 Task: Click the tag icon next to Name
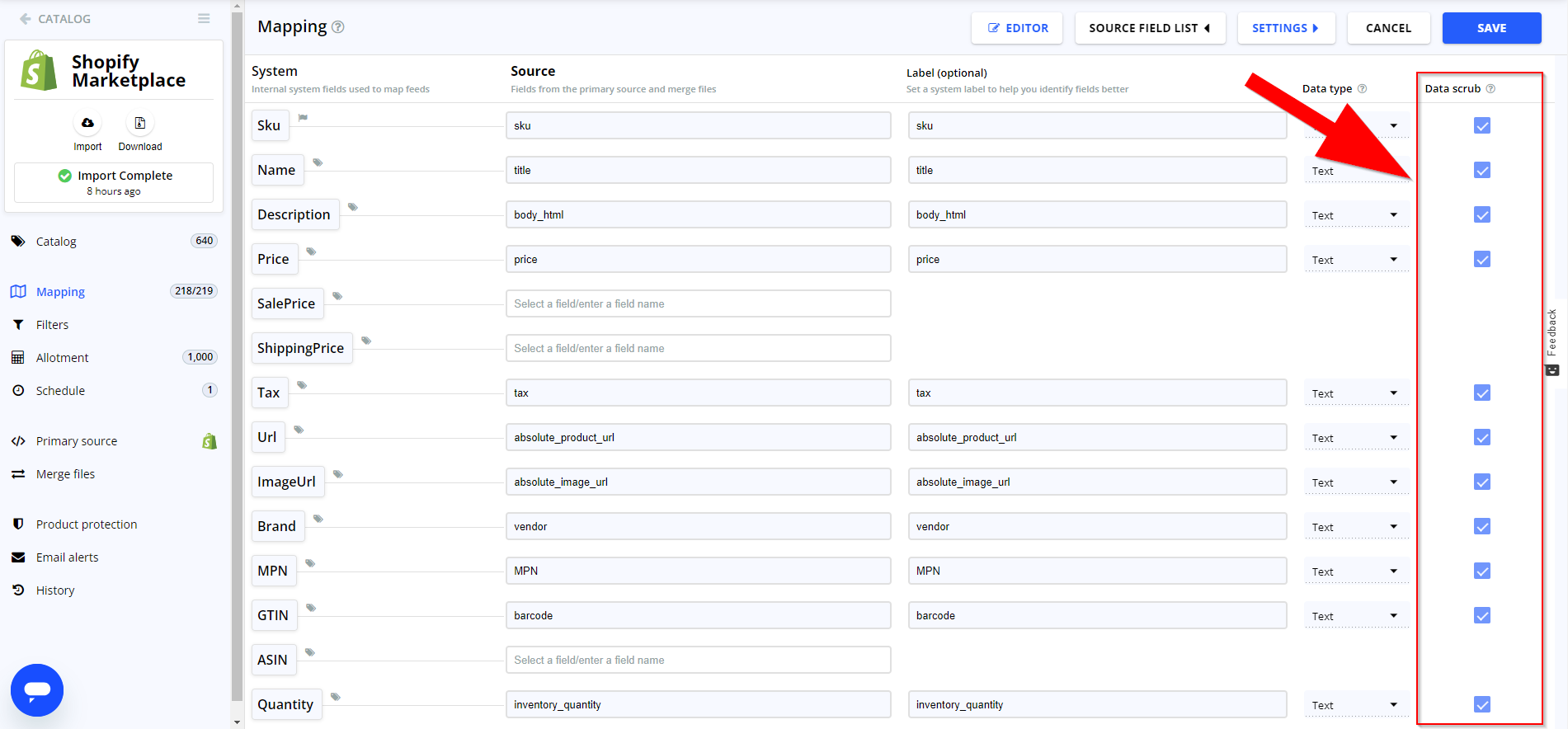(x=318, y=162)
